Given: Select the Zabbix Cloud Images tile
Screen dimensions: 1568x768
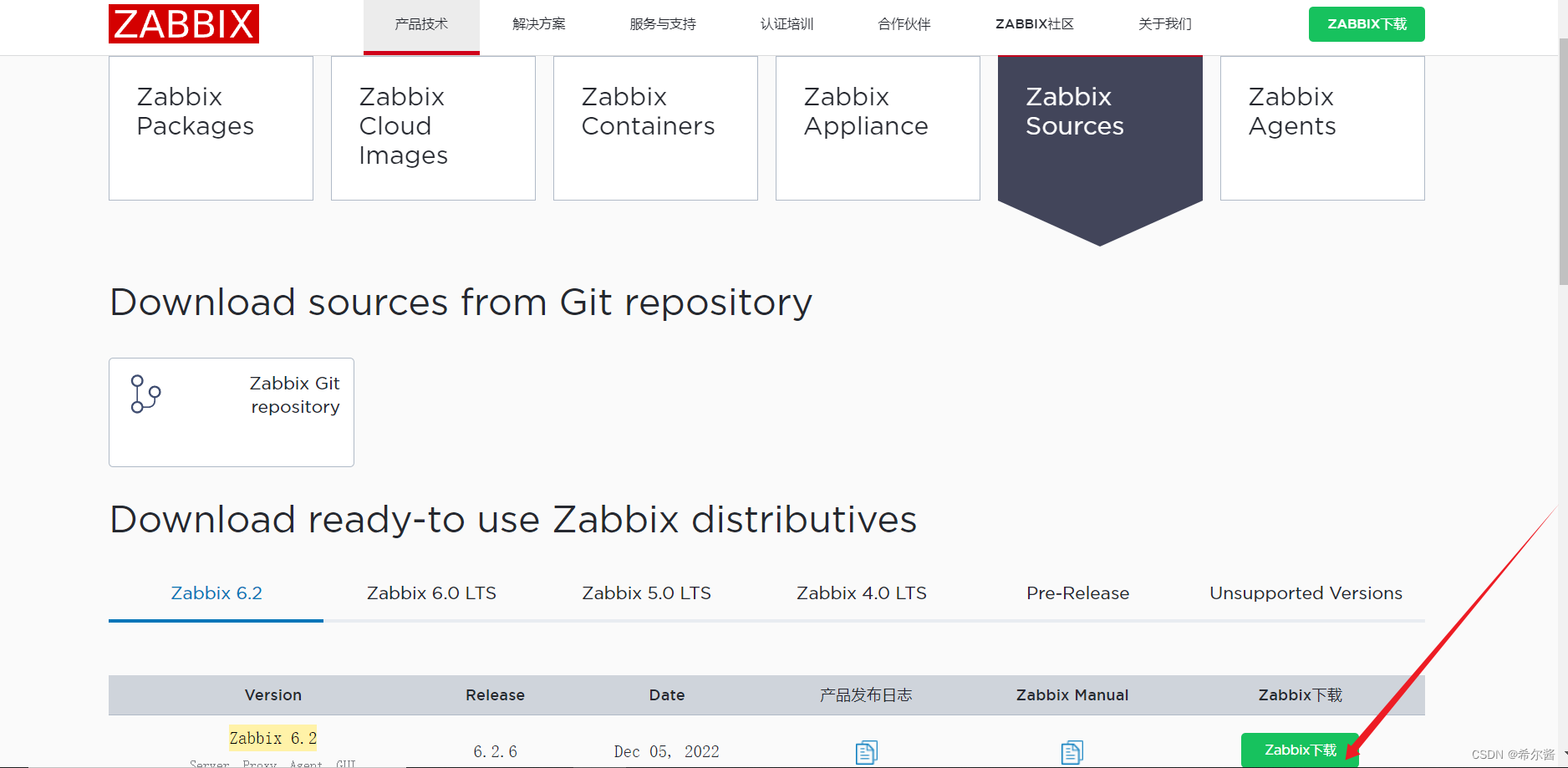Looking at the screenshot, I should coord(432,127).
